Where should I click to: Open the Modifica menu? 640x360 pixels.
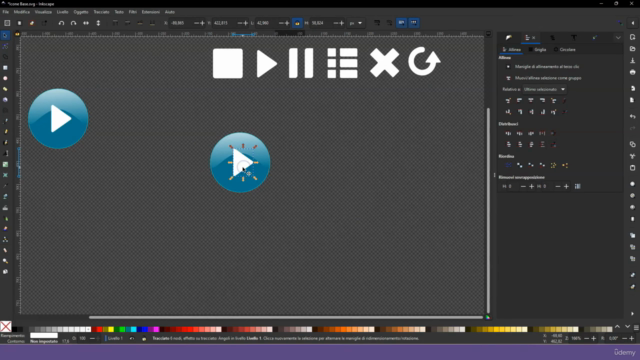pyautogui.click(x=22, y=12)
